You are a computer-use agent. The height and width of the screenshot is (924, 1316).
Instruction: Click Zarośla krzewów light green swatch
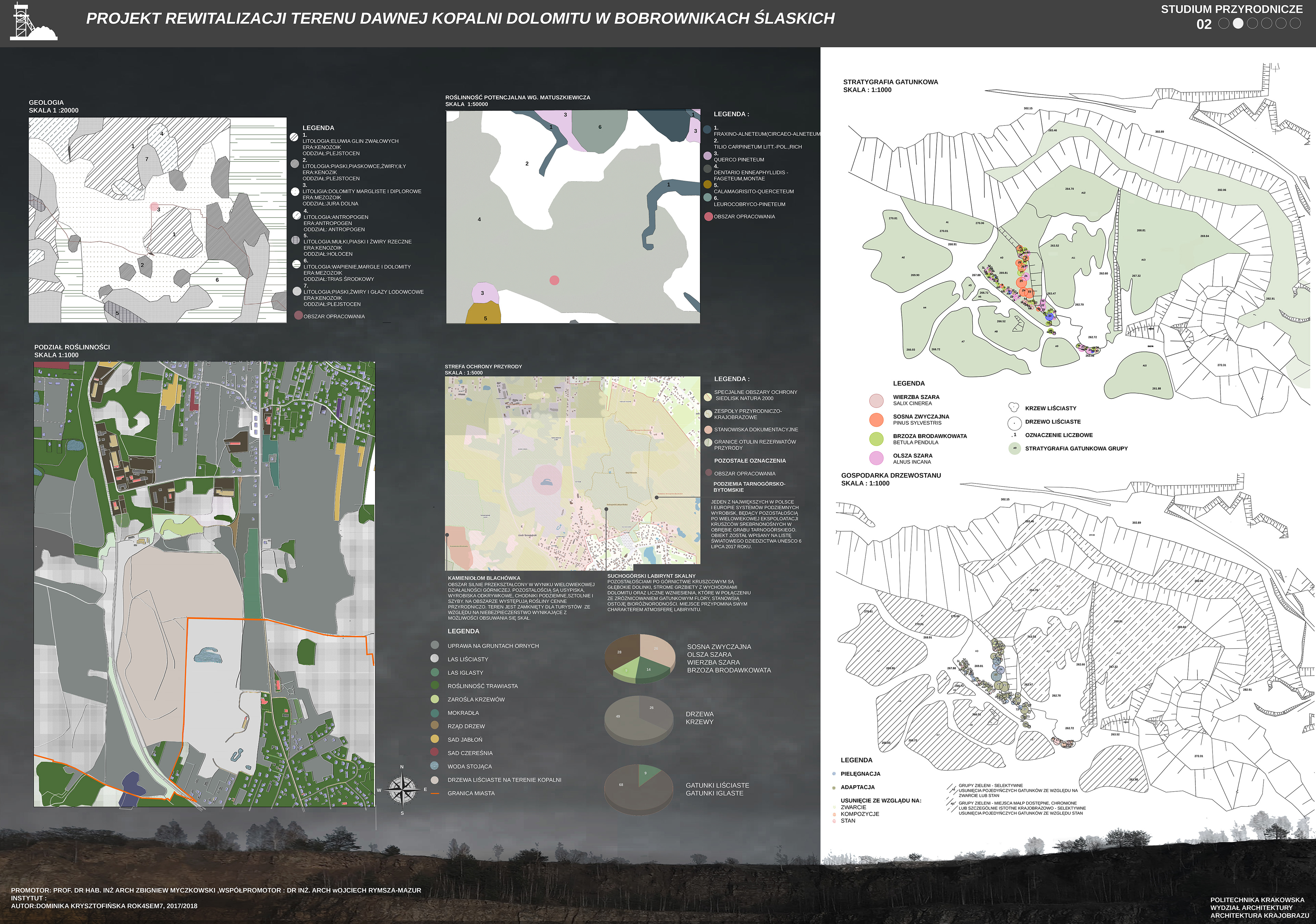(435, 699)
